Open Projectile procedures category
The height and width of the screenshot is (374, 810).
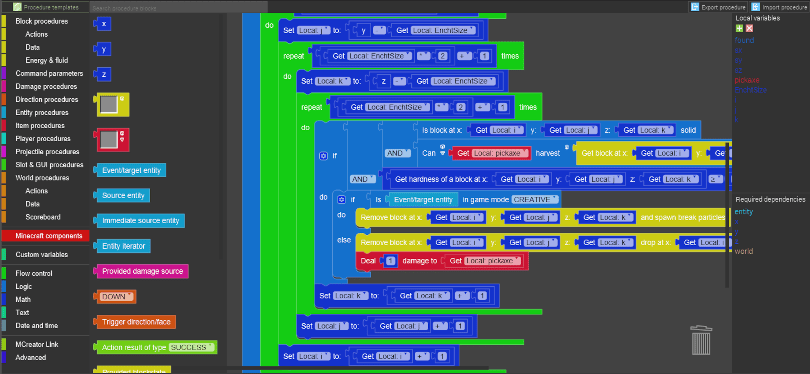[48, 151]
